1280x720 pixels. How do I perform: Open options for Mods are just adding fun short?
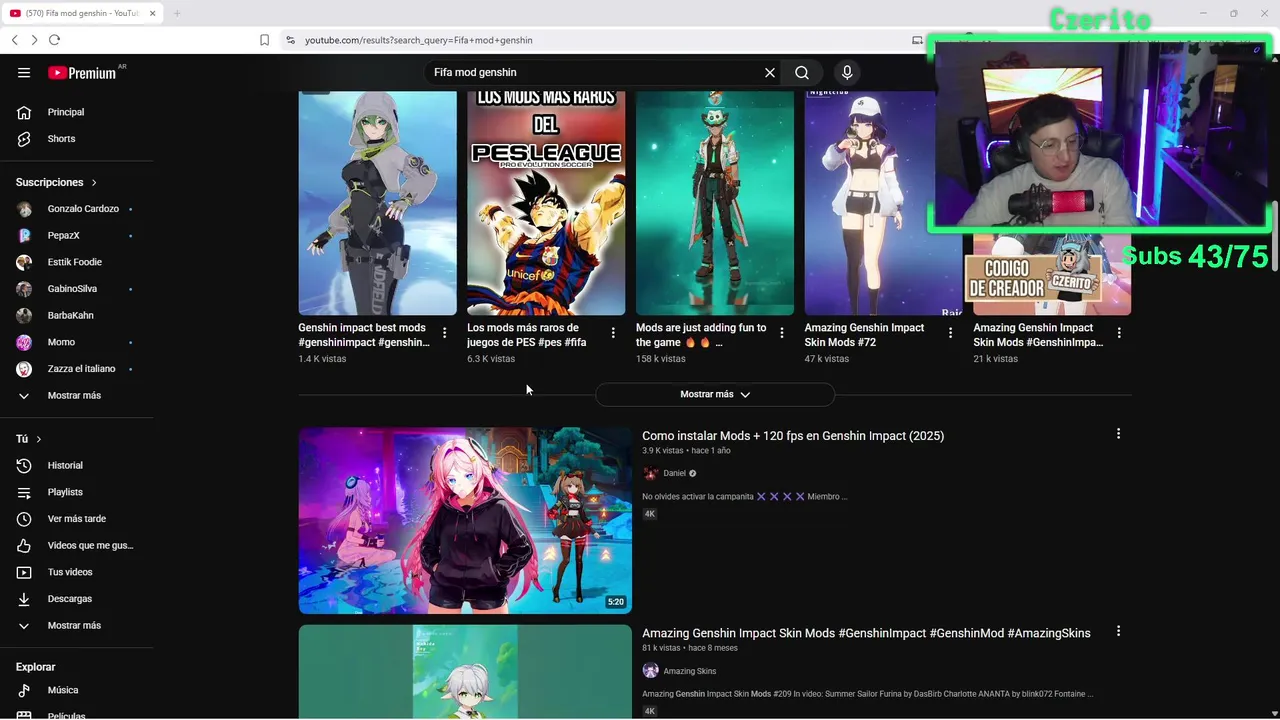click(x=782, y=333)
